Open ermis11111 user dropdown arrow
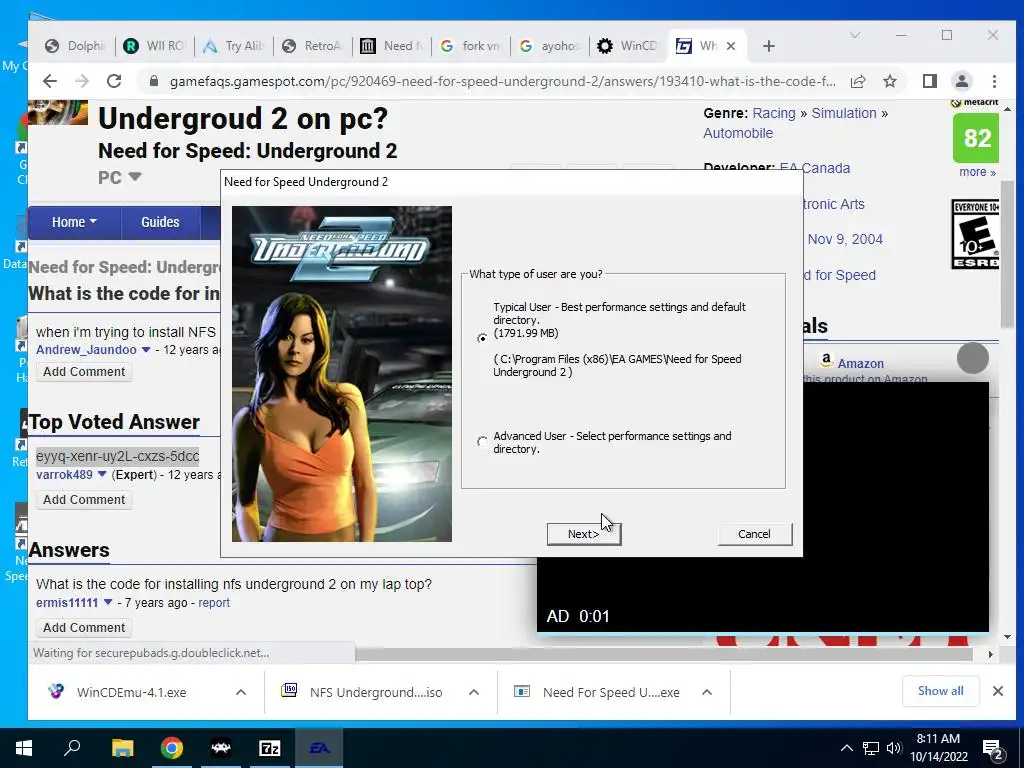 [108, 603]
